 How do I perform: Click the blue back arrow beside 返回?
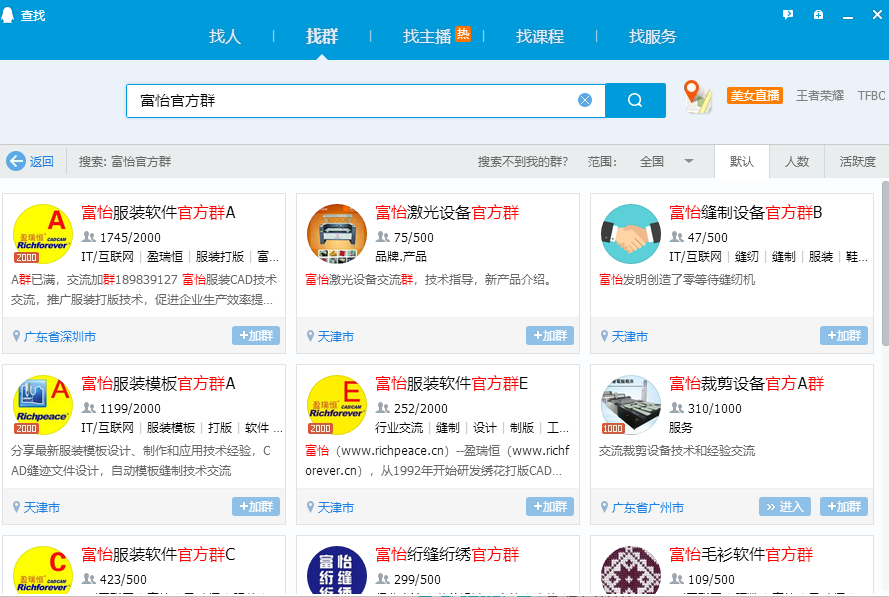point(16,161)
